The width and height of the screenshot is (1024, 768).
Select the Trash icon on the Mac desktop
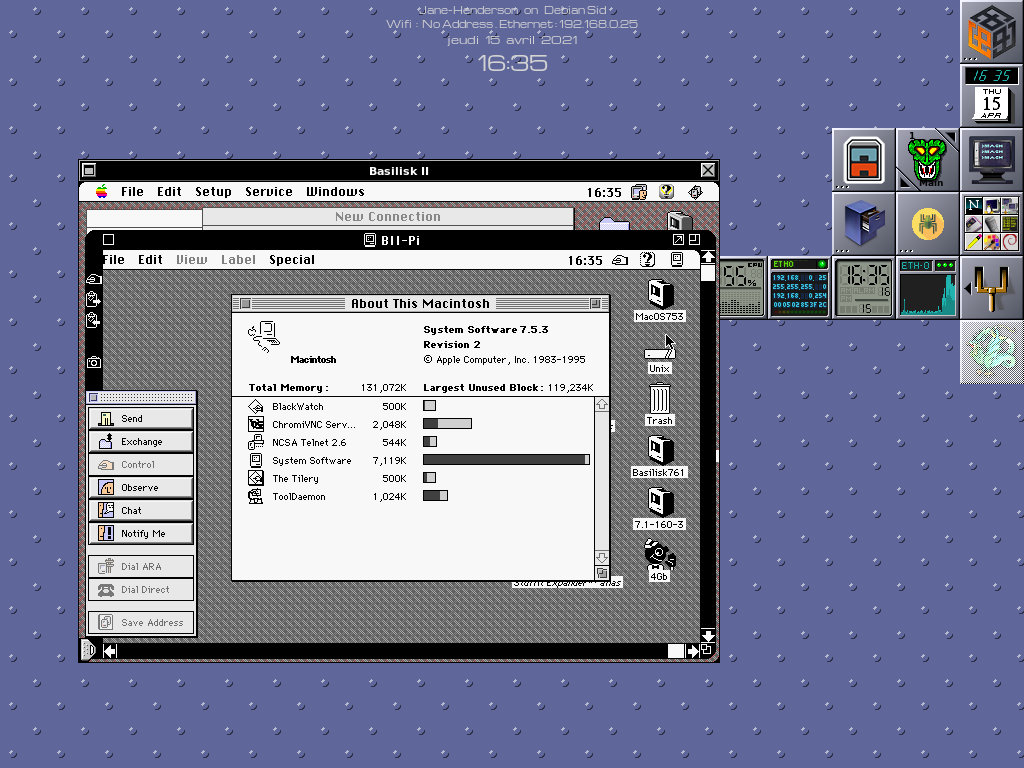660,398
